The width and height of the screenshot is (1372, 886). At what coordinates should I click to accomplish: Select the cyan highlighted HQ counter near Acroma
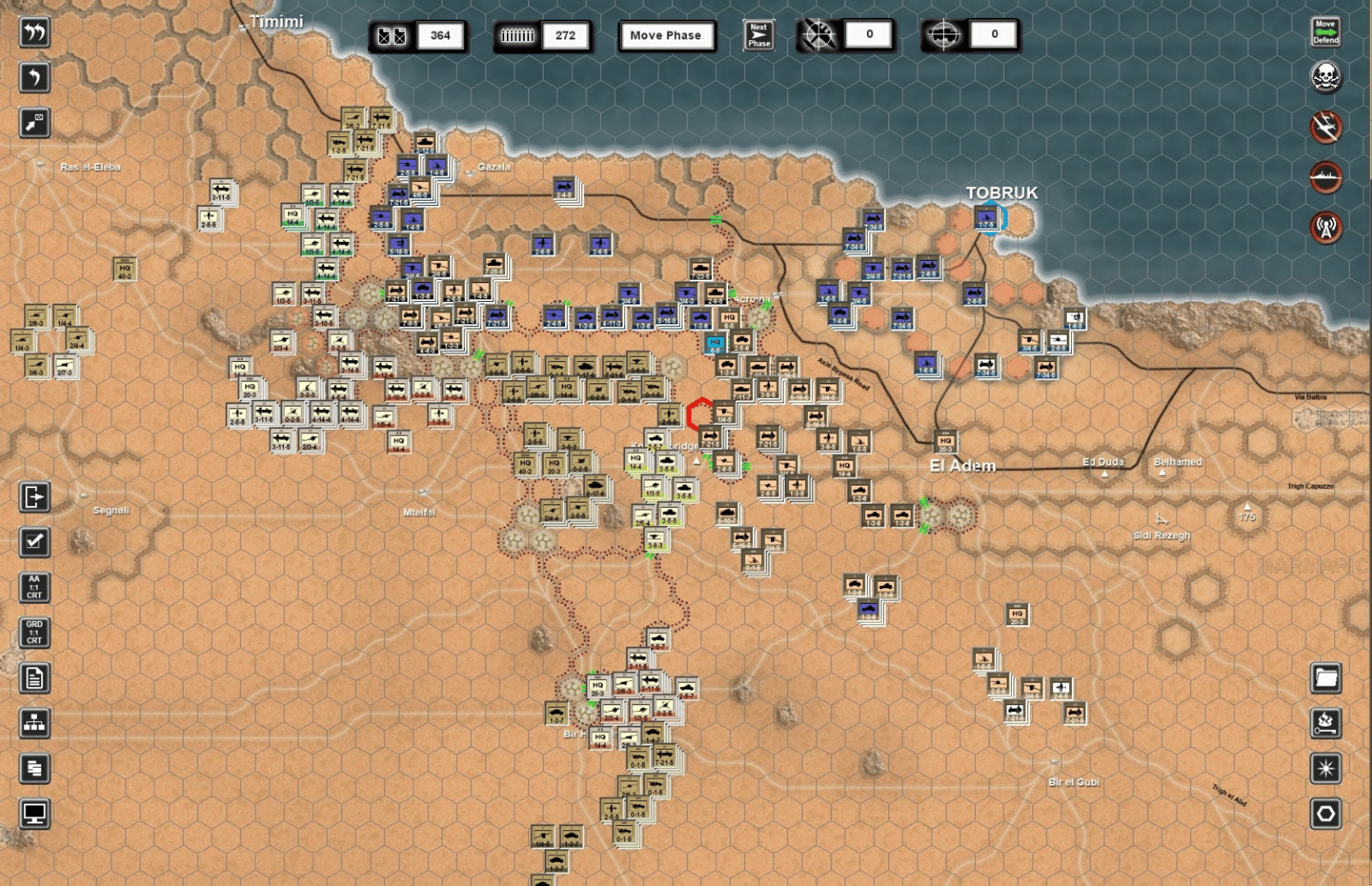[x=715, y=344]
